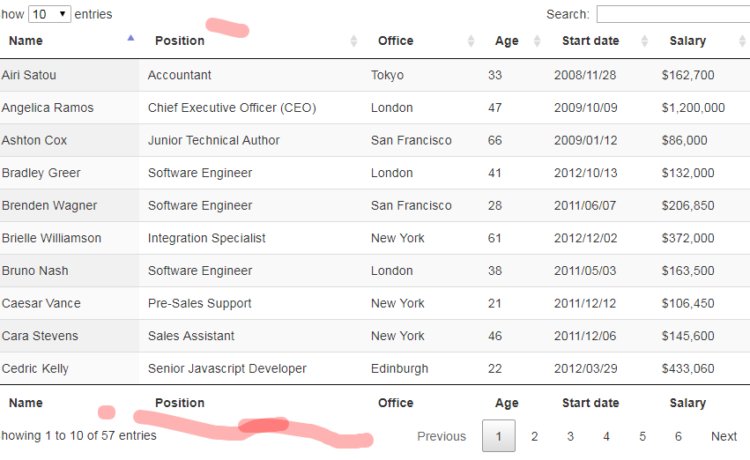Viewport: 750px width, 460px height.
Task: Sort by the Age column header
Action: point(507,41)
